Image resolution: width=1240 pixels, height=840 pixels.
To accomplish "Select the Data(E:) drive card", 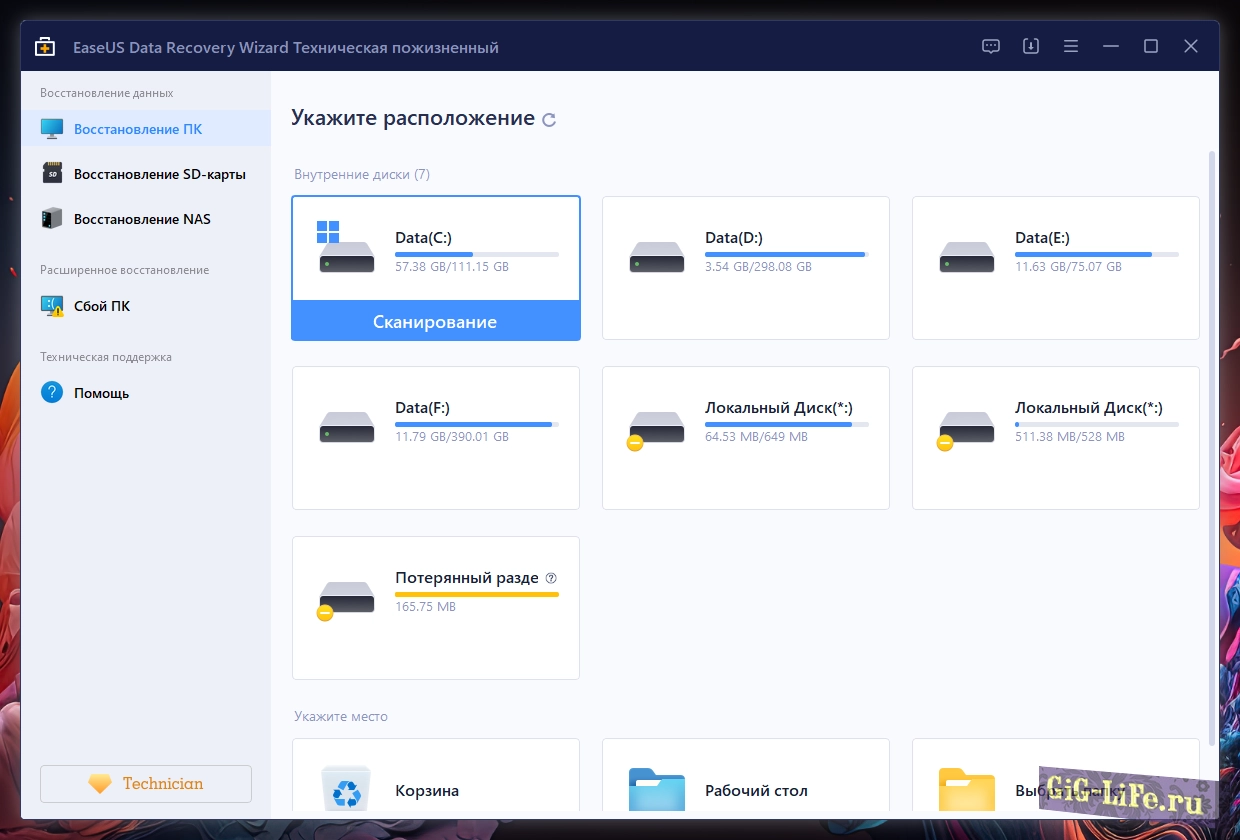I will point(1055,268).
